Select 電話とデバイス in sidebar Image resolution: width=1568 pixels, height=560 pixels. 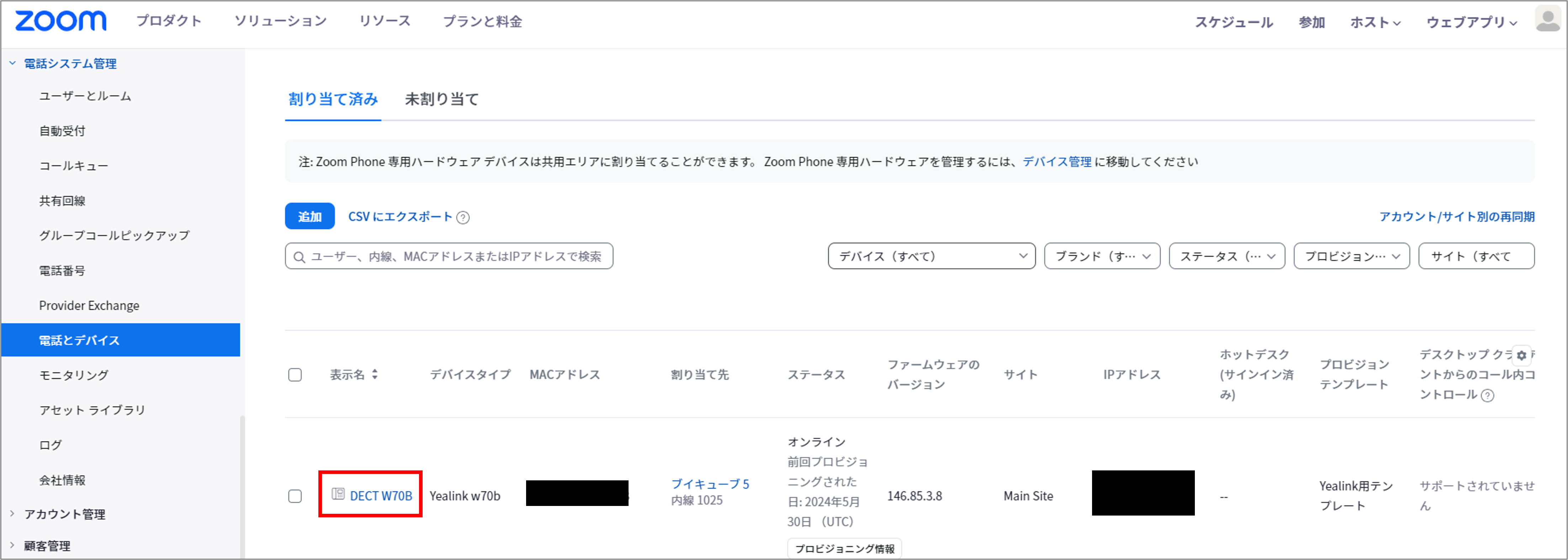(121, 340)
